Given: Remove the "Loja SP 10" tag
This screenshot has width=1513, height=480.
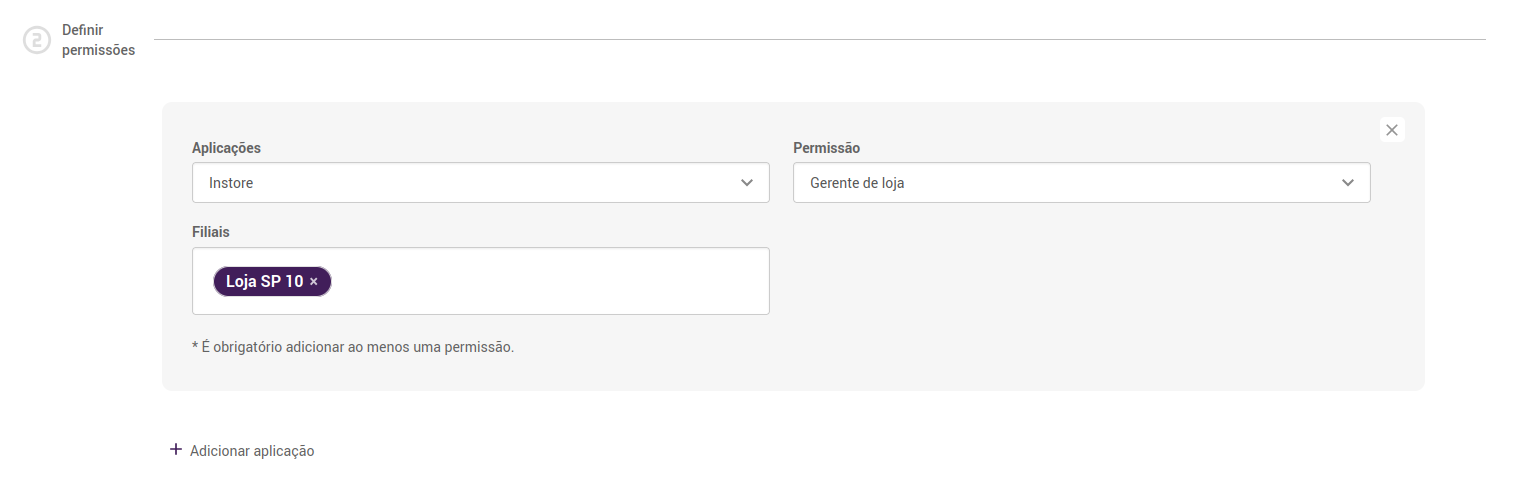Looking at the screenshot, I should [x=314, y=282].
